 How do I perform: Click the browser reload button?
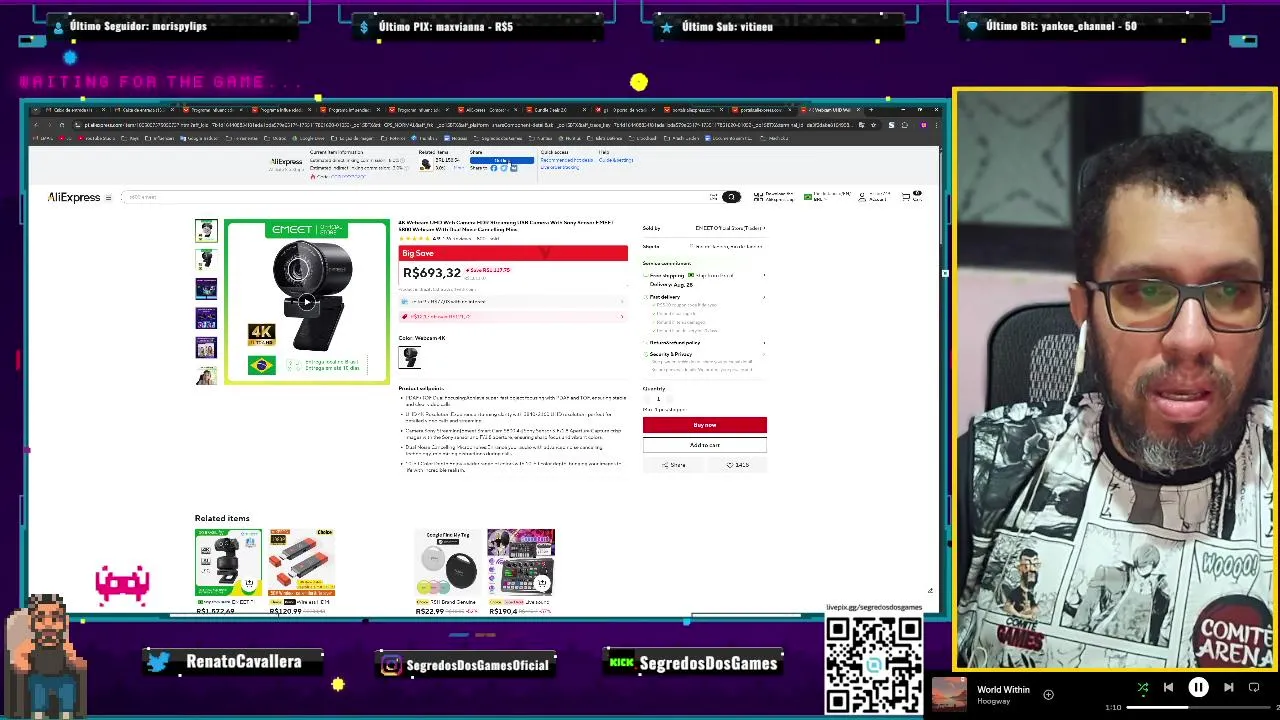(x=62, y=126)
